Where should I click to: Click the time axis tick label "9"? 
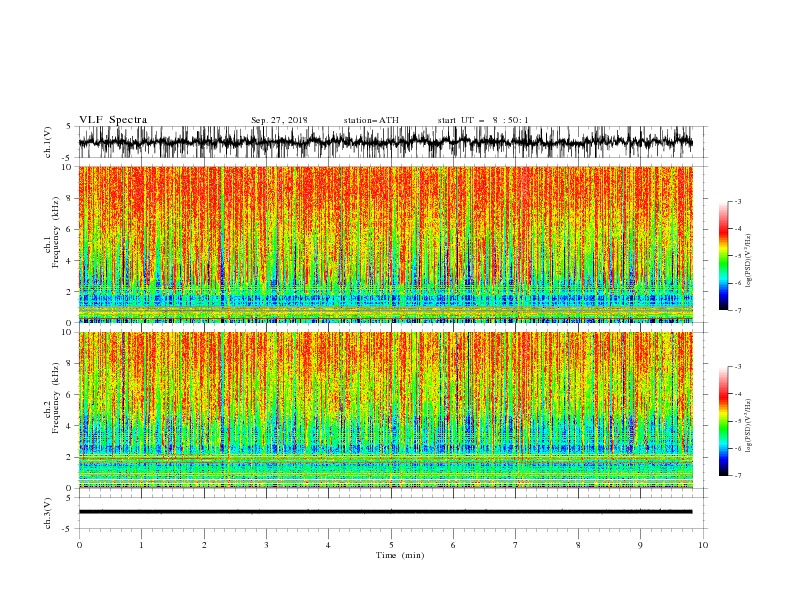tap(640, 545)
